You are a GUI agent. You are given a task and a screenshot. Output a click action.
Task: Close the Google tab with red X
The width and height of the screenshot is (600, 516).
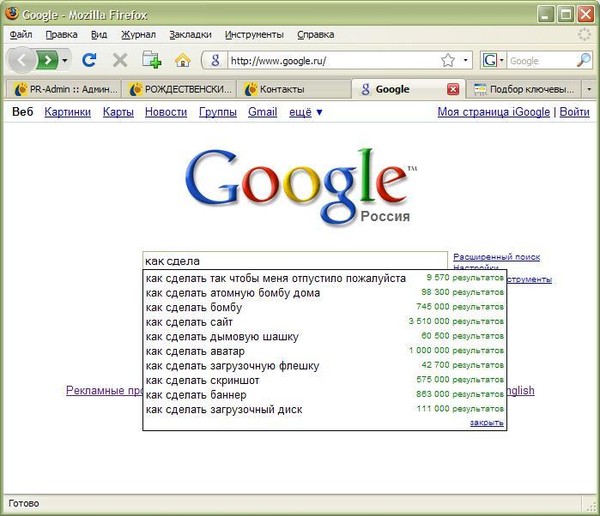(x=453, y=89)
